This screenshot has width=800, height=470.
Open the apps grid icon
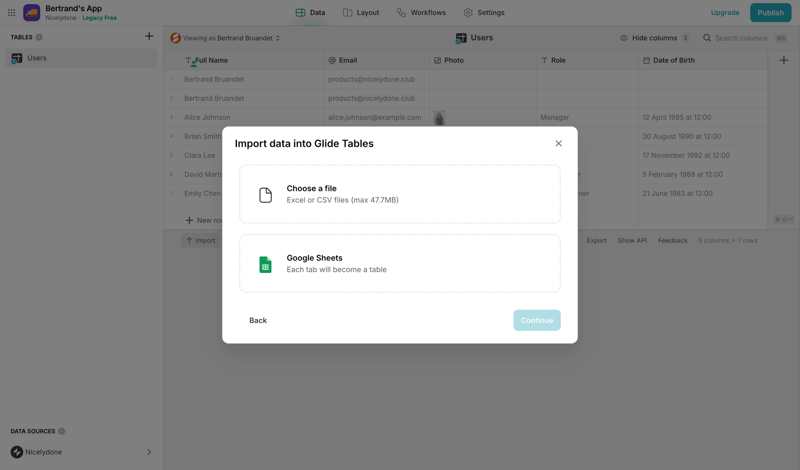click(11, 12)
